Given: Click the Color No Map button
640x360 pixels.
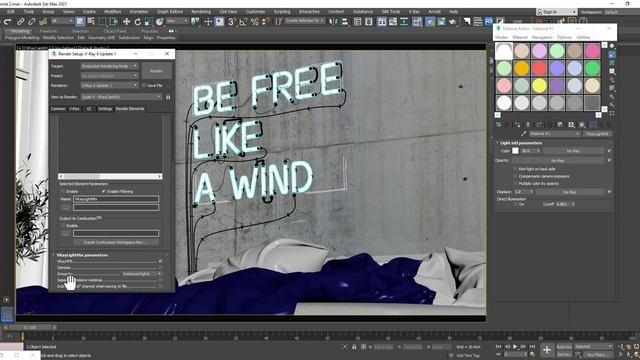Looking at the screenshot, I should pos(573,151).
